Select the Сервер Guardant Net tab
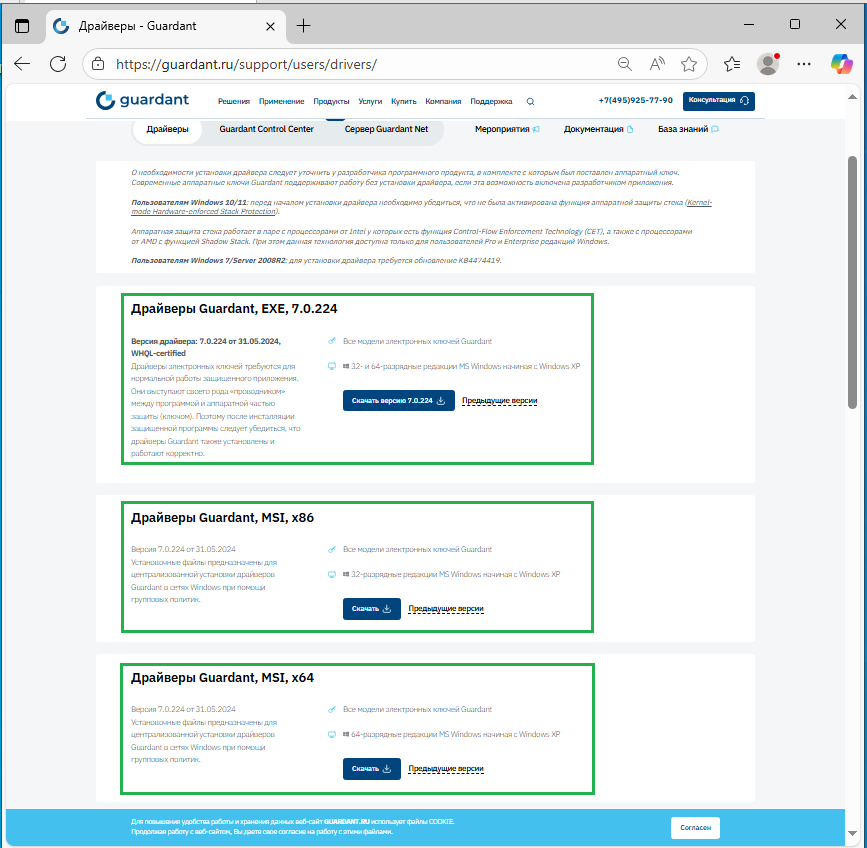Image resolution: width=867 pixels, height=848 pixels. tap(386, 129)
